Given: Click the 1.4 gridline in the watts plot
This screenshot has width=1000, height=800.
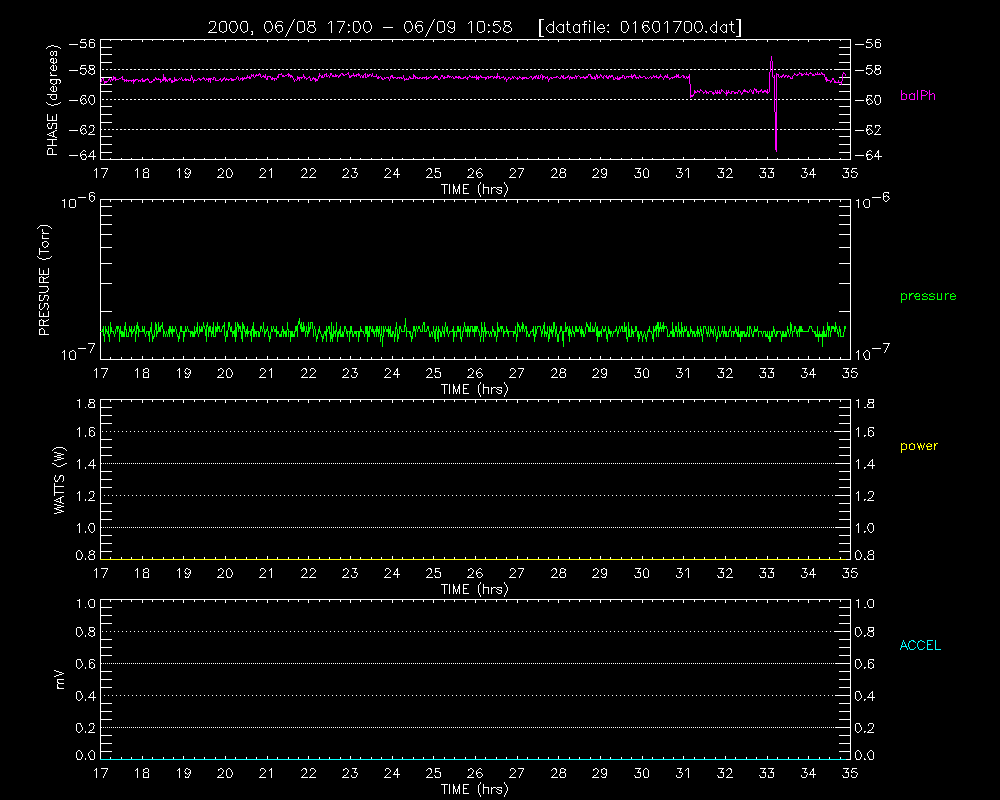Looking at the screenshot, I should 475,464.
